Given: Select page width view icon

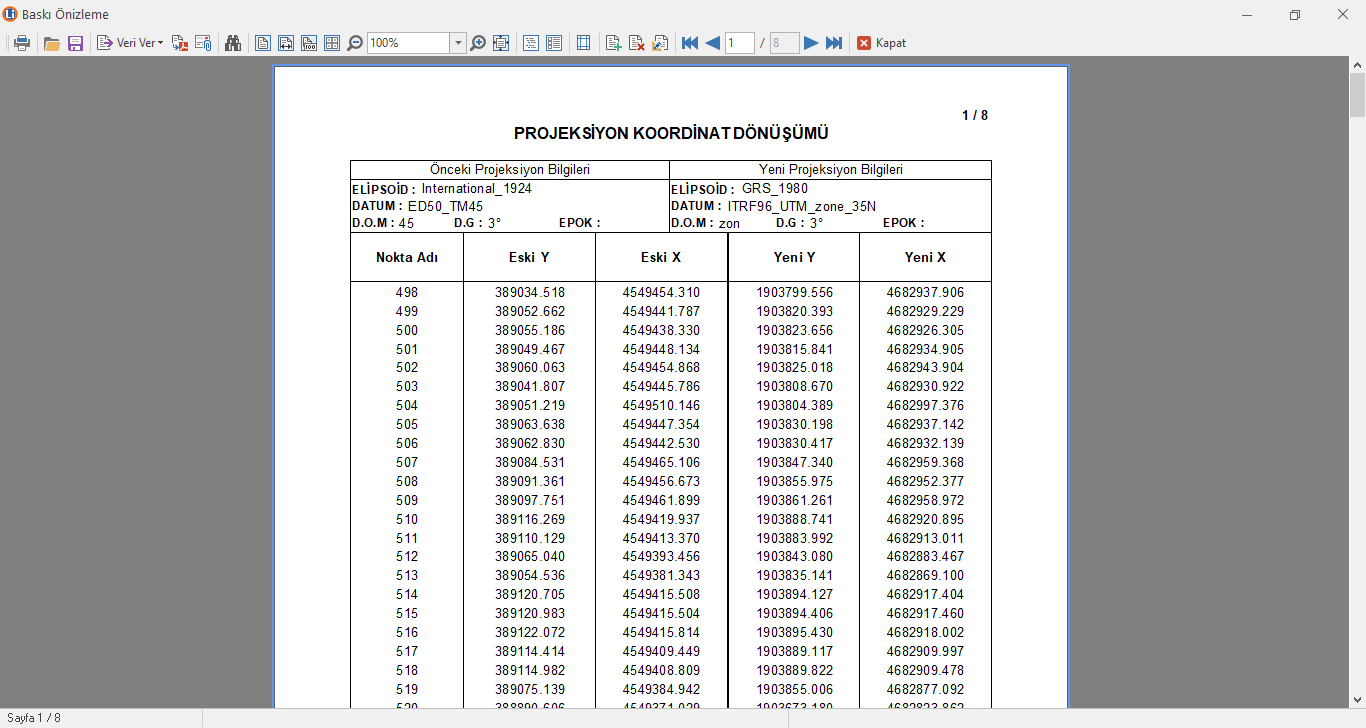Looking at the screenshot, I should click(x=286, y=43).
